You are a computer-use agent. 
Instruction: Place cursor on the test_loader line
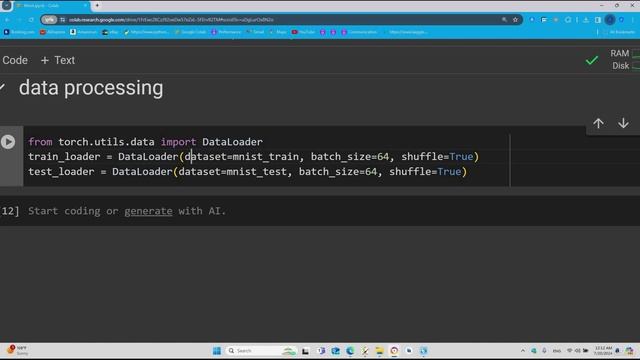click(x=247, y=172)
